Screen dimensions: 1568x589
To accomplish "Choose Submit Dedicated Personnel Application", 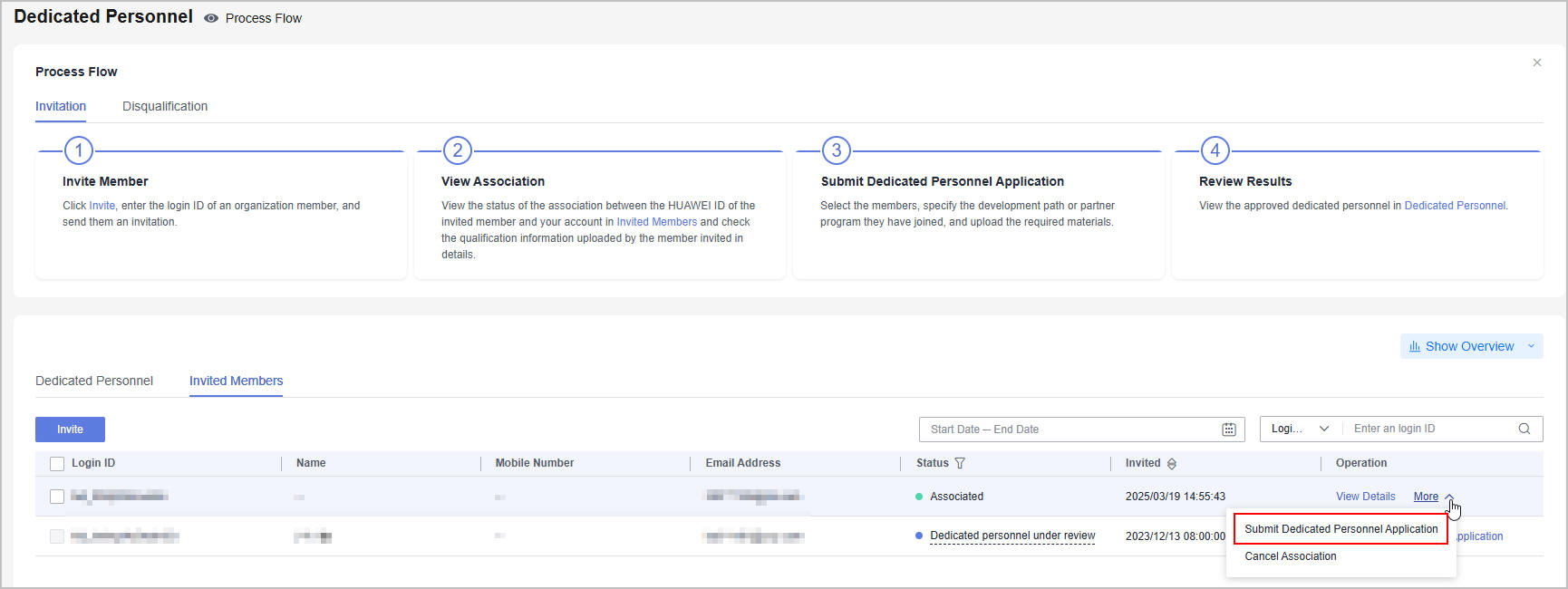I will (1341, 529).
